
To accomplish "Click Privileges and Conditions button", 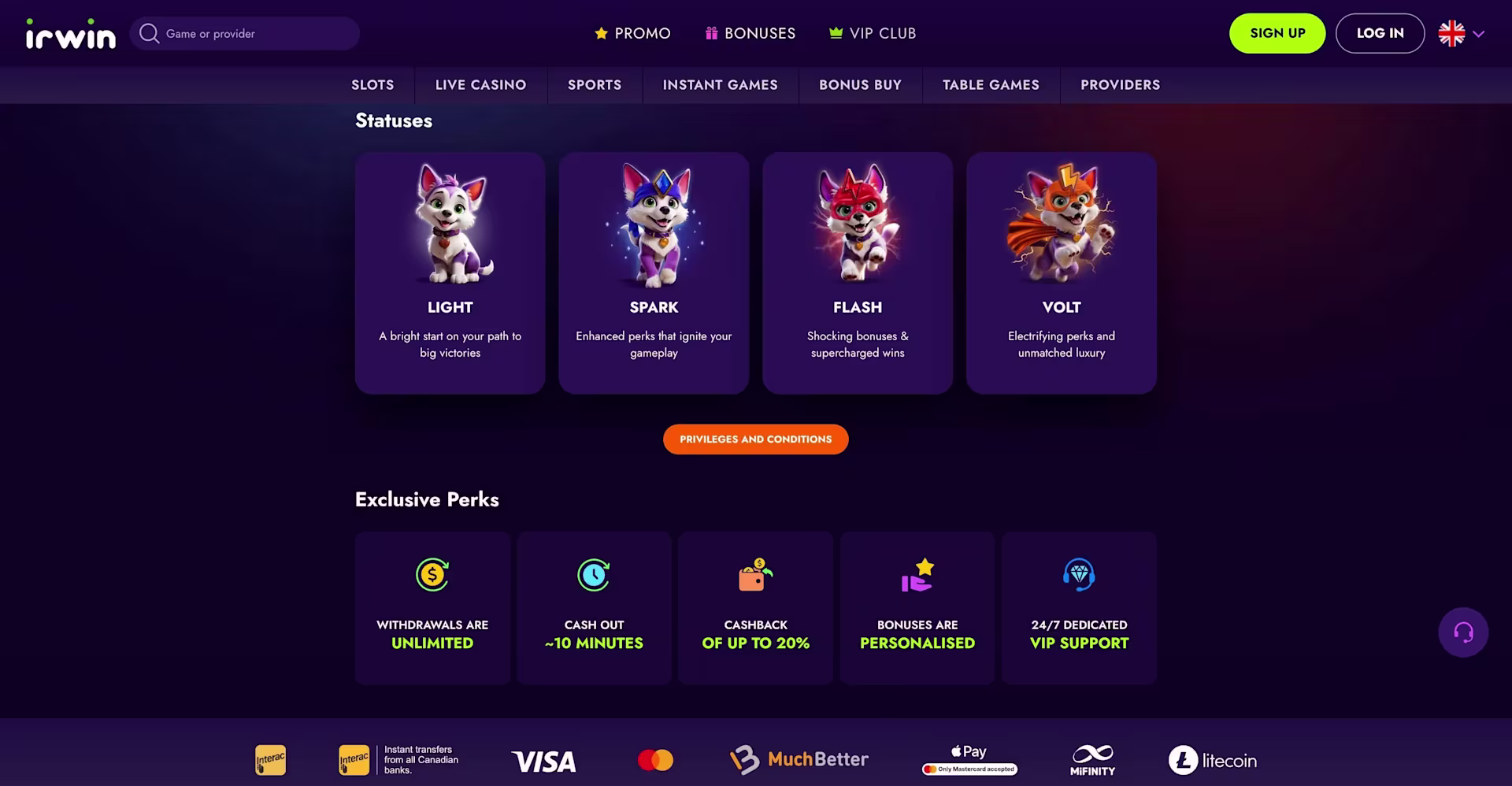I will click(756, 439).
